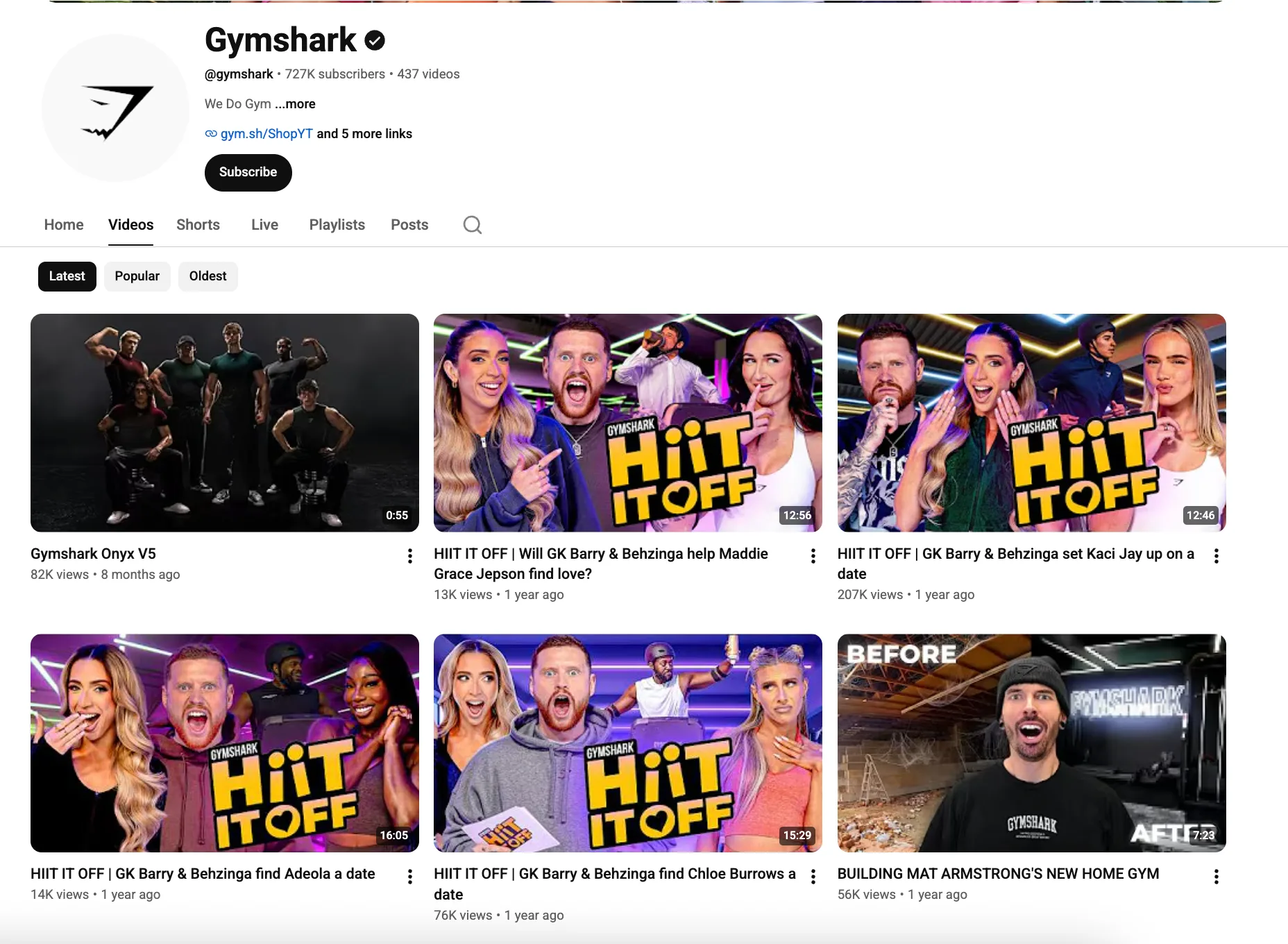
Task: Click the verified checkmark badge beside Gymshark
Action: click(x=375, y=41)
